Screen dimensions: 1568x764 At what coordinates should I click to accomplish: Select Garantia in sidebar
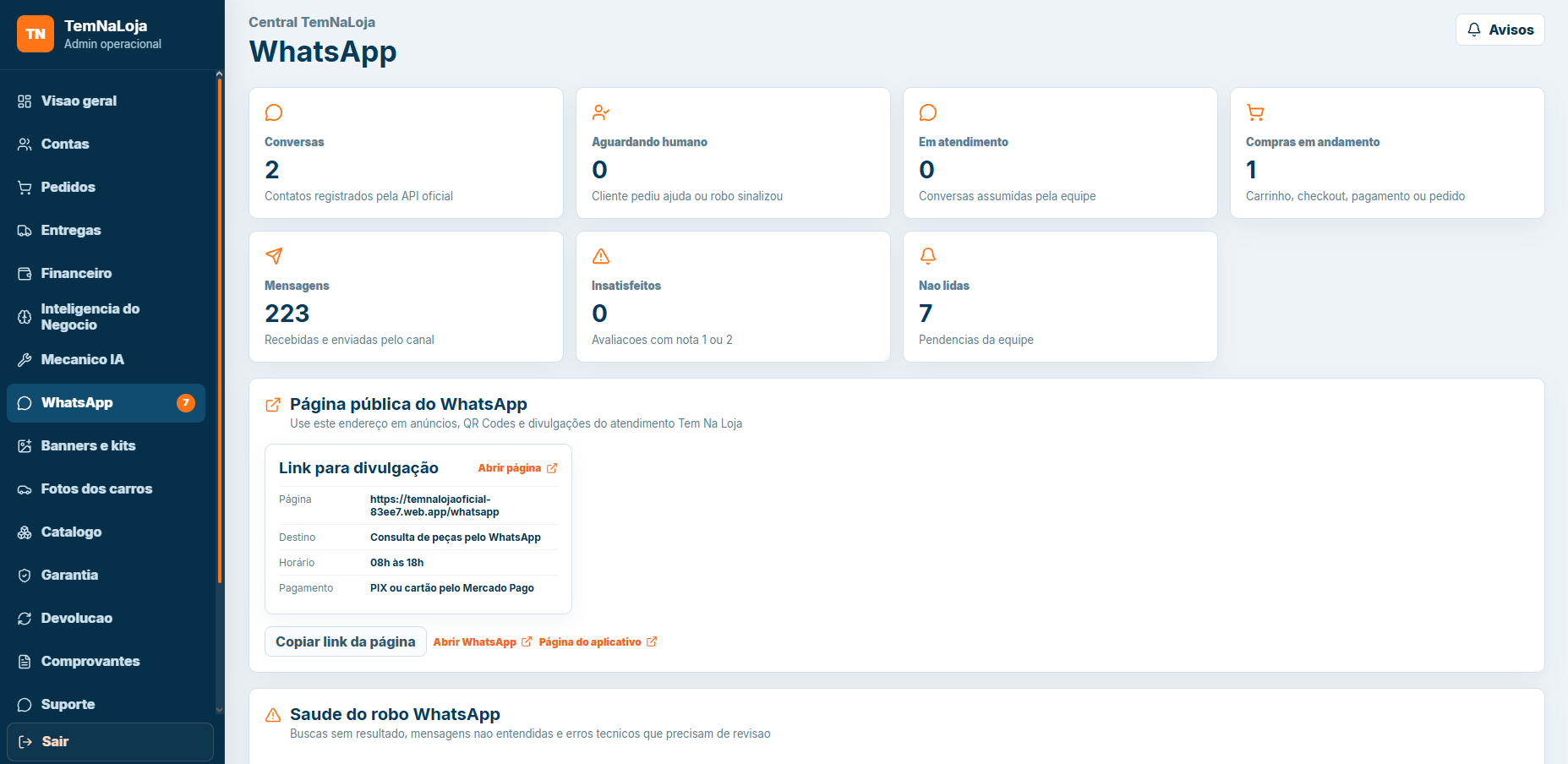pyautogui.click(x=106, y=575)
